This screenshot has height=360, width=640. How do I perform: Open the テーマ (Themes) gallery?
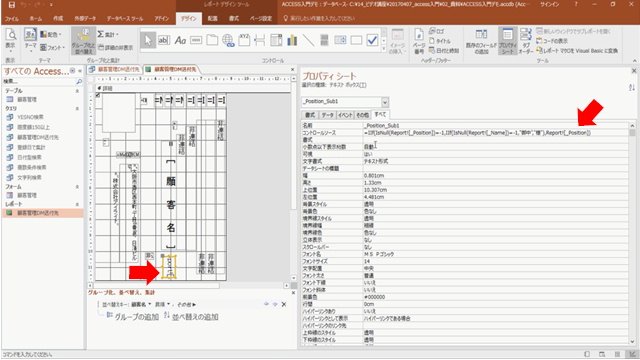tap(30, 40)
